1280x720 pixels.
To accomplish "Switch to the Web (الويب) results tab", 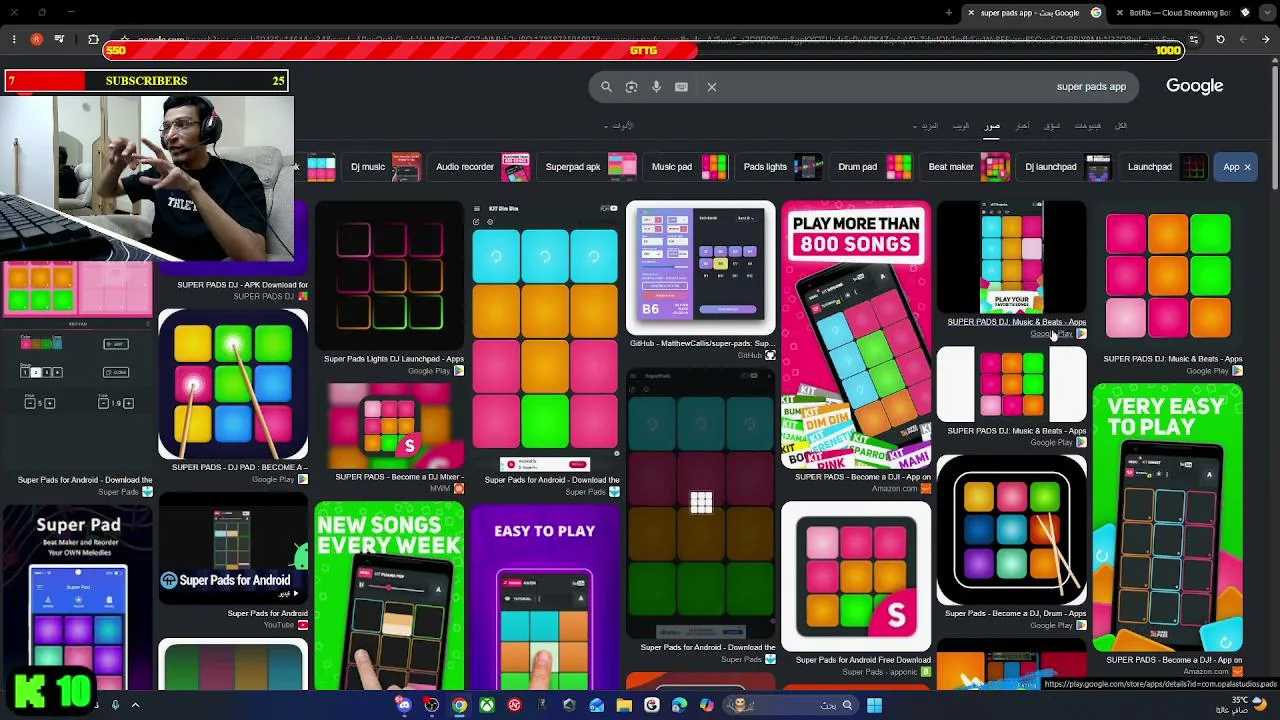I will coord(961,126).
